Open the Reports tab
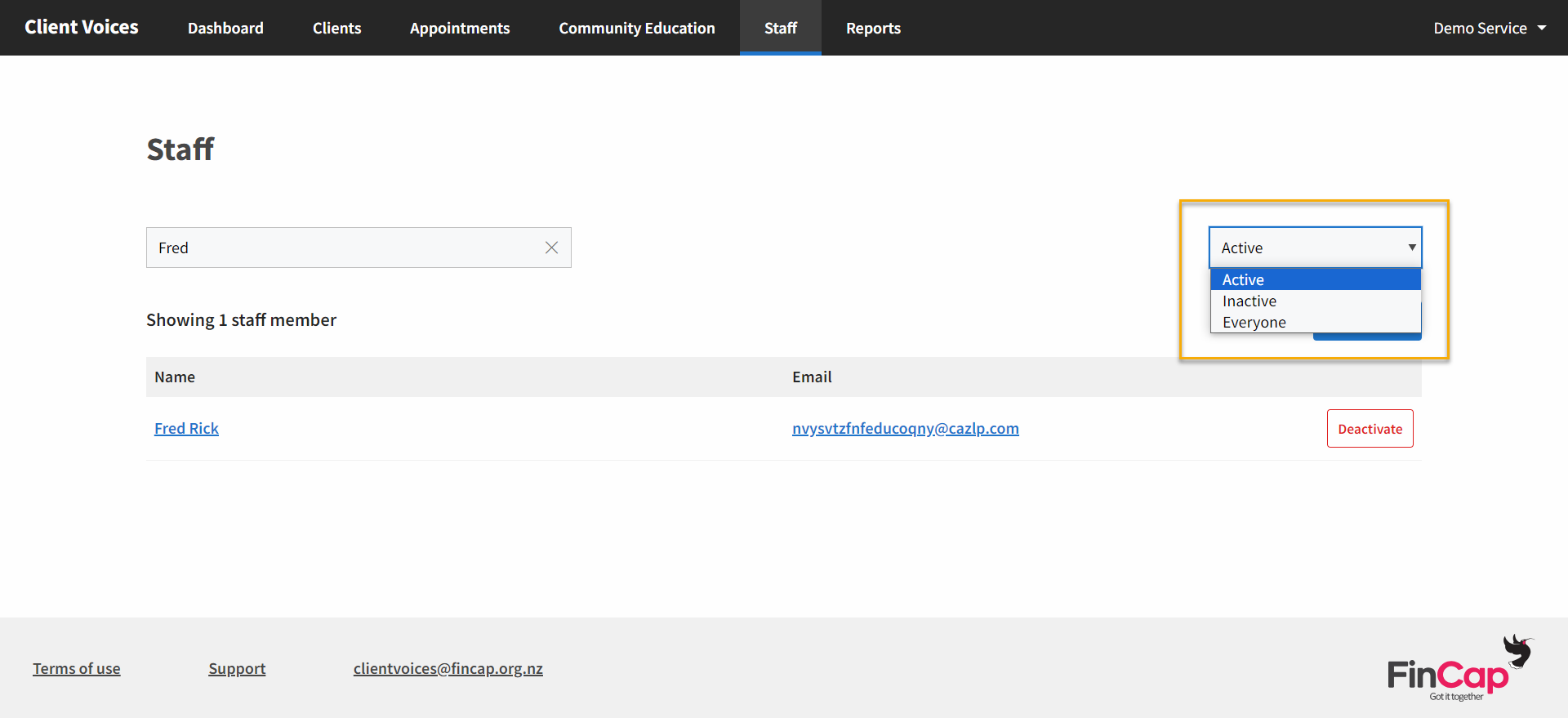The height and width of the screenshot is (718, 1568). (x=873, y=28)
